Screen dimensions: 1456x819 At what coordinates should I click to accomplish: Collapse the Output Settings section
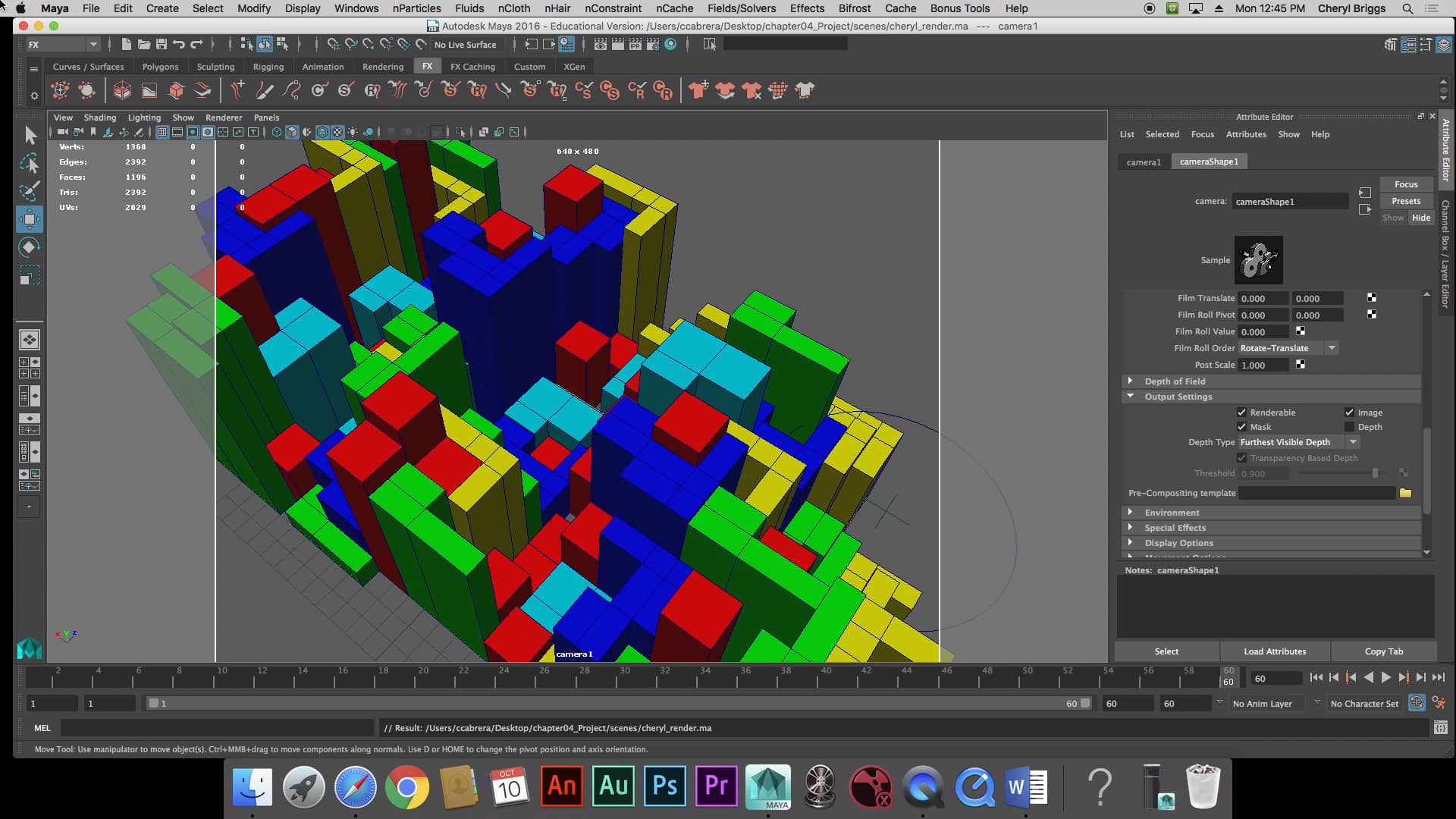(1131, 397)
